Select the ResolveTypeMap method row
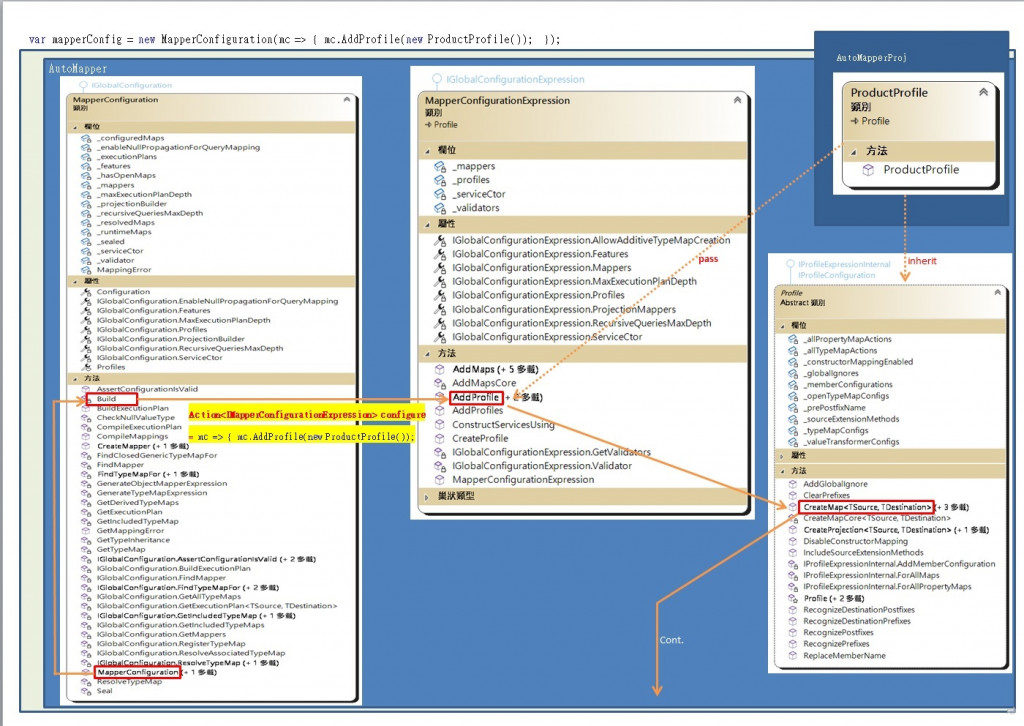Viewport: 1024px width, 726px height. pyautogui.click(x=129, y=682)
